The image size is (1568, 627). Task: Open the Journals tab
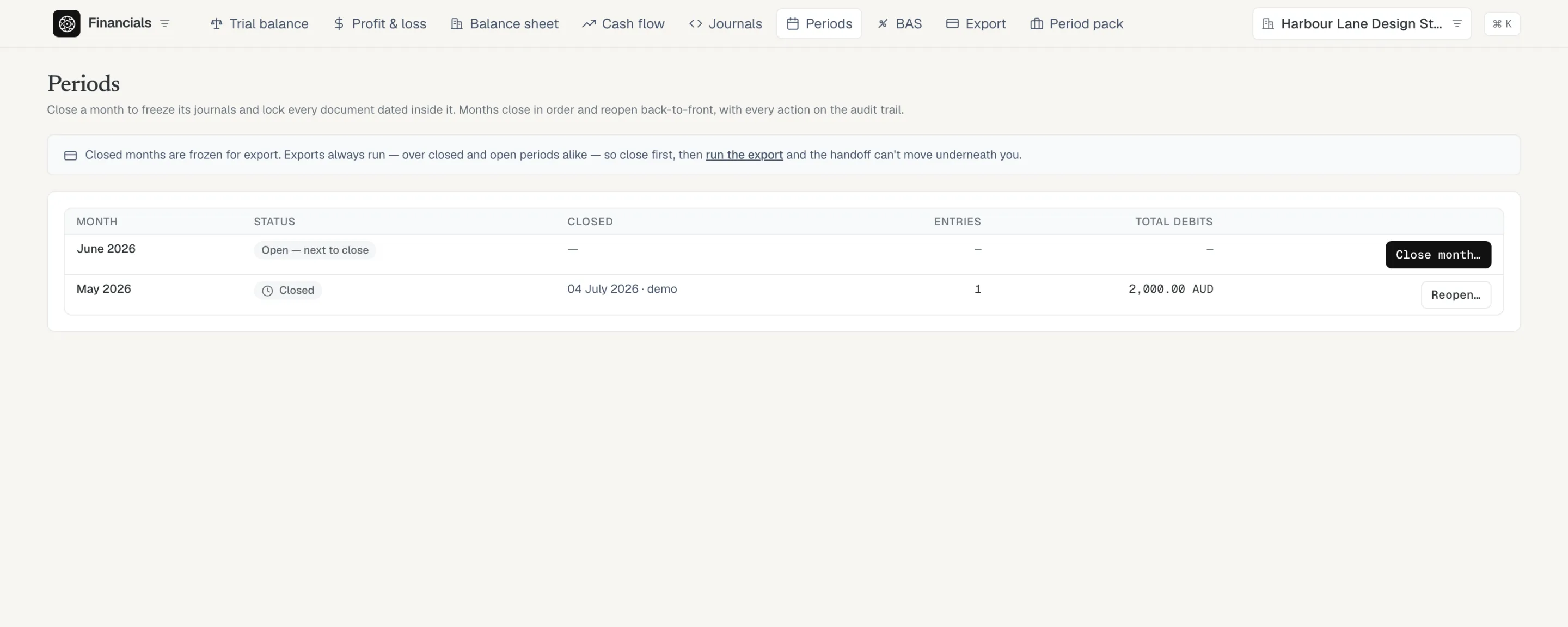[x=726, y=24]
